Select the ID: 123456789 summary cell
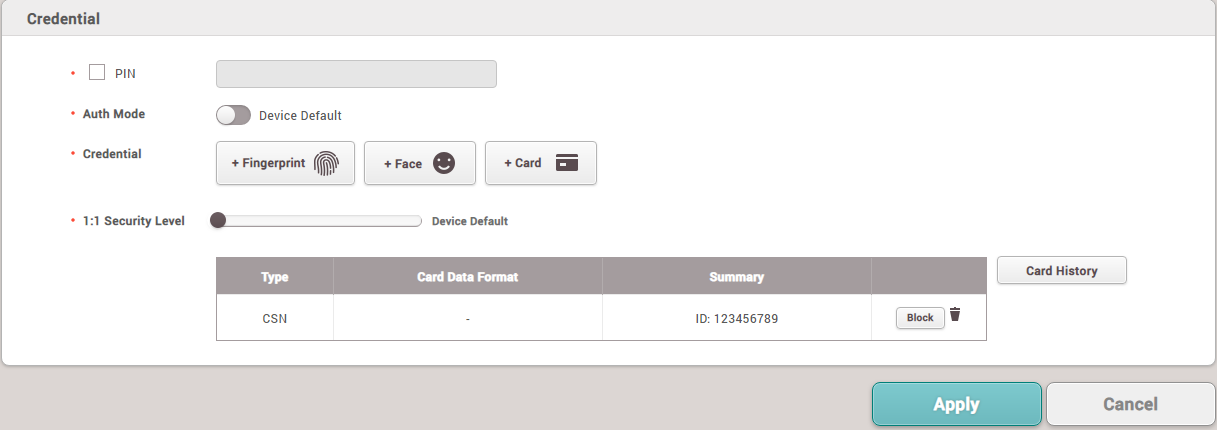1217x430 pixels. pyautogui.click(x=736, y=318)
